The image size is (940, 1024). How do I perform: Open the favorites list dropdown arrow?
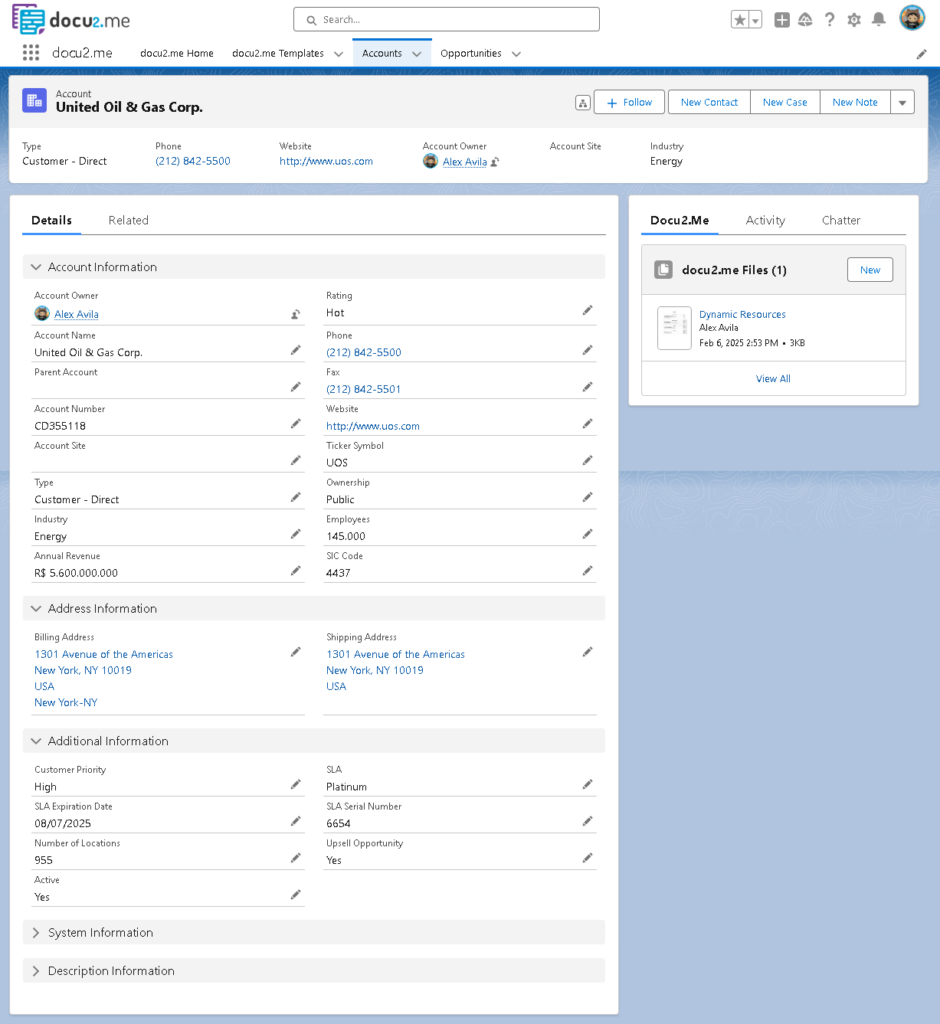pyautogui.click(x=755, y=20)
